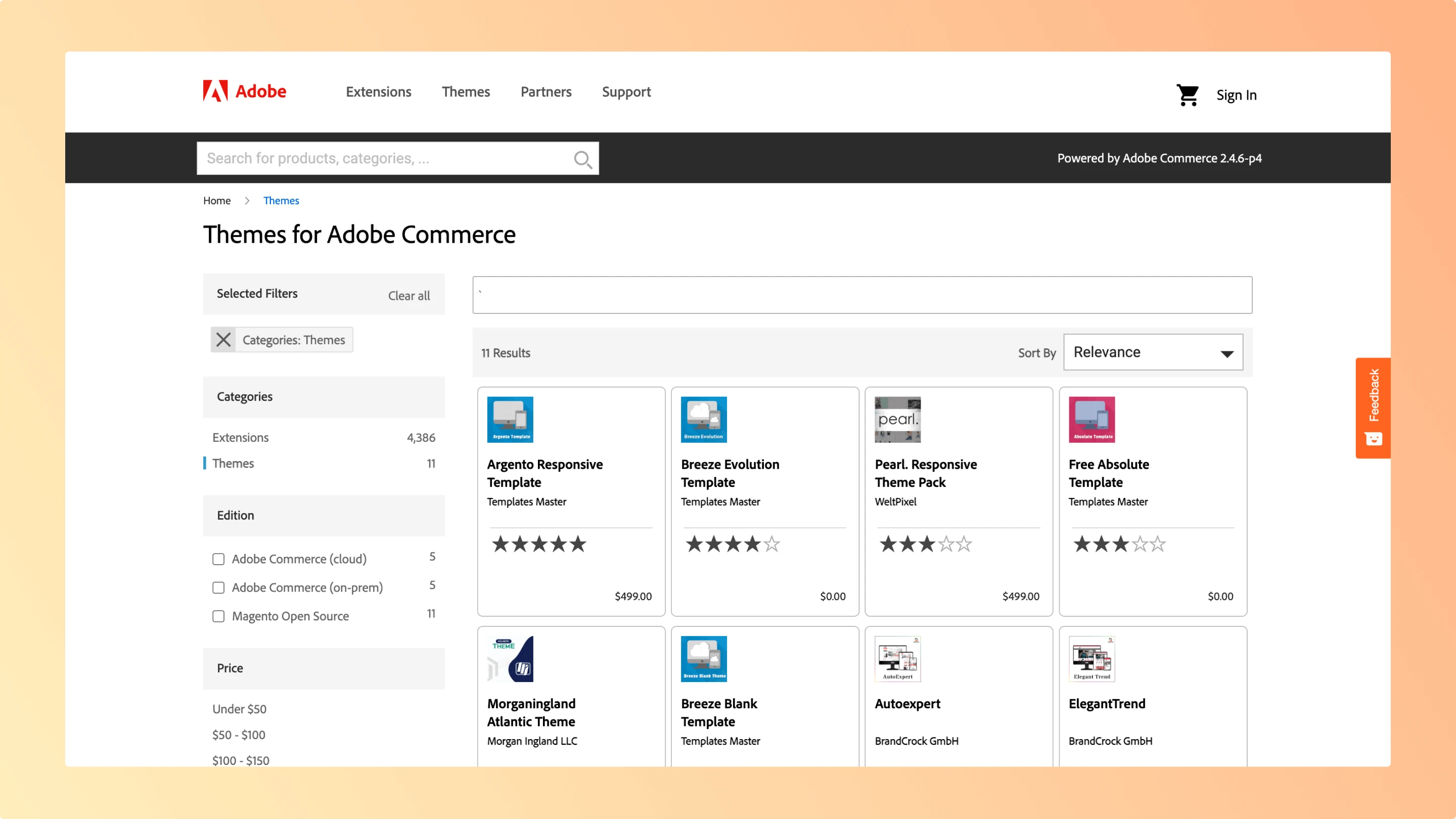1456x819 pixels.
Task: Click the Feedback side tab
Action: coord(1373,407)
